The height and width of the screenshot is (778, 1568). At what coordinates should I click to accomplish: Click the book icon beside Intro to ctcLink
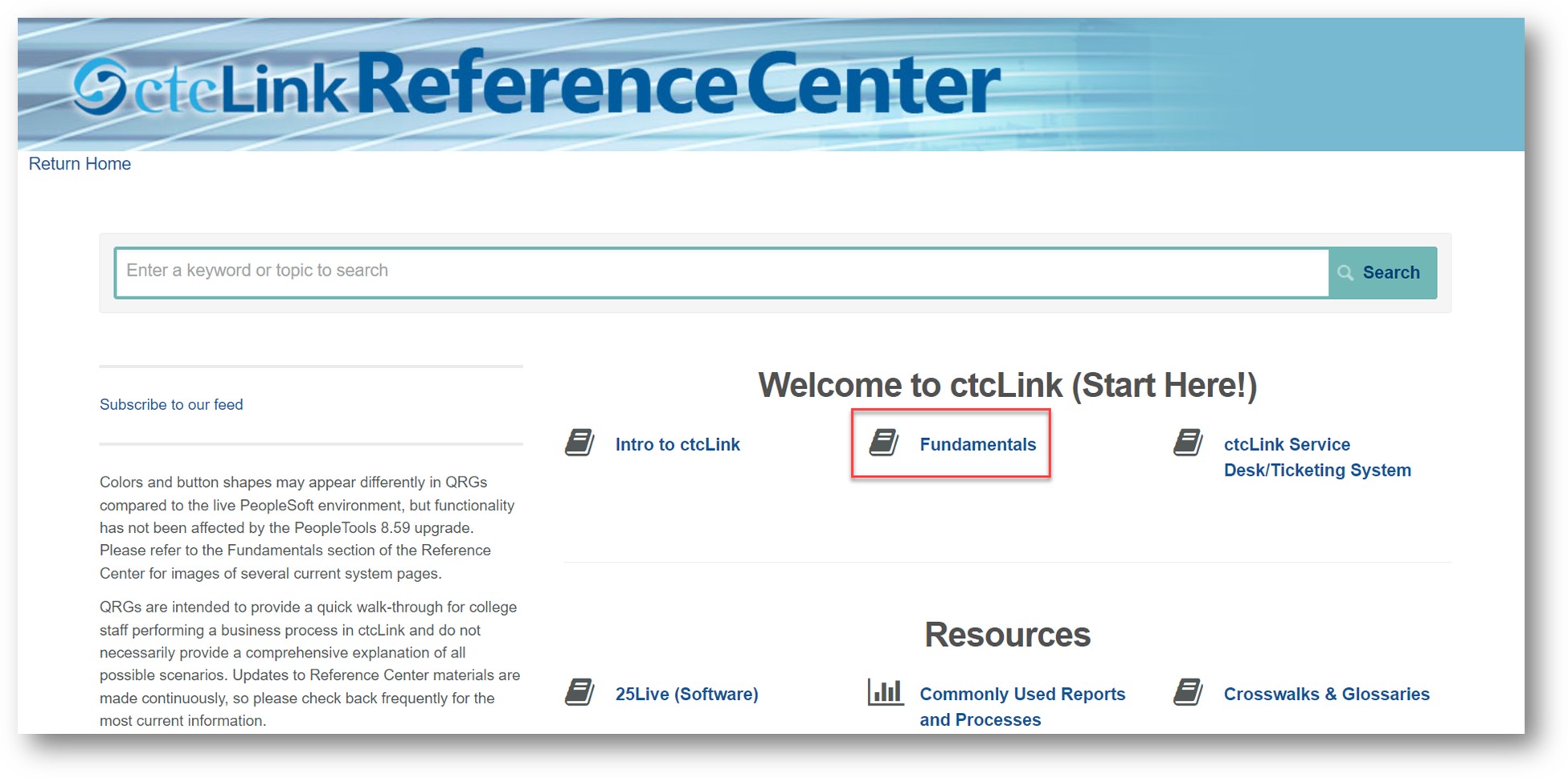[x=579, y=443]
